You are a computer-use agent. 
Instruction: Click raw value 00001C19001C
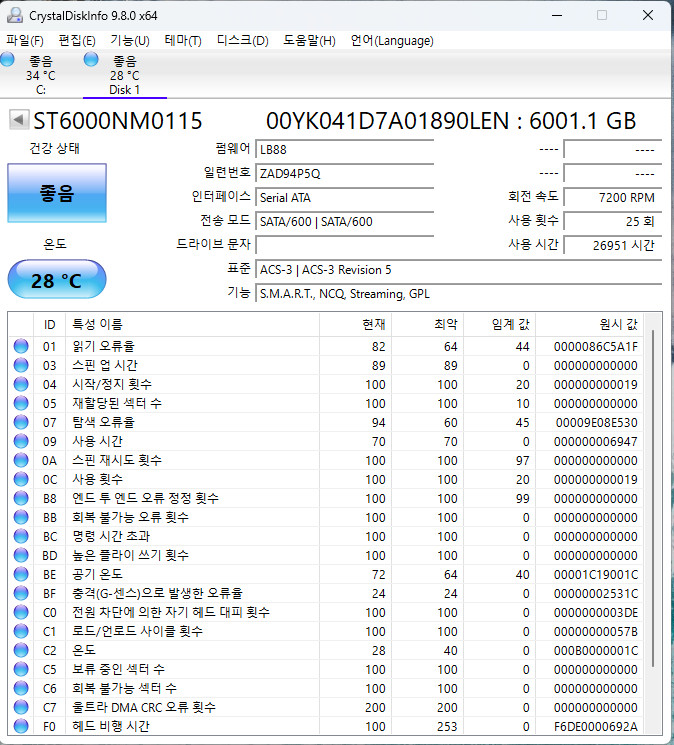[596, 574]
